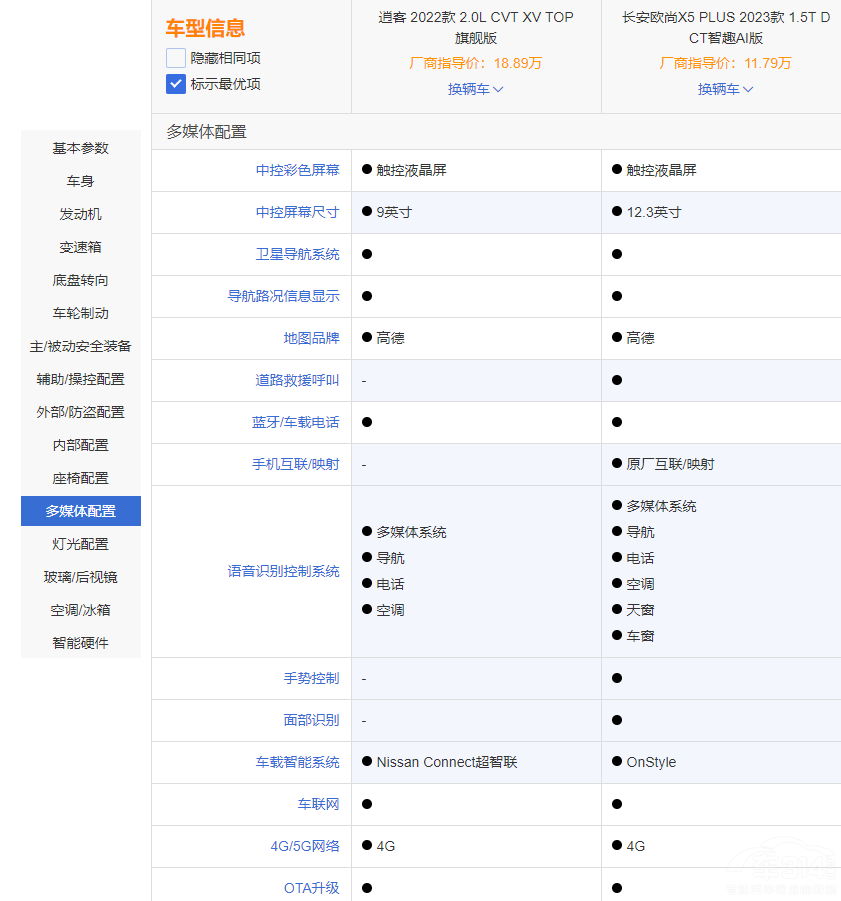Select 灯光配置 from the sidebar

pos(80,544)
